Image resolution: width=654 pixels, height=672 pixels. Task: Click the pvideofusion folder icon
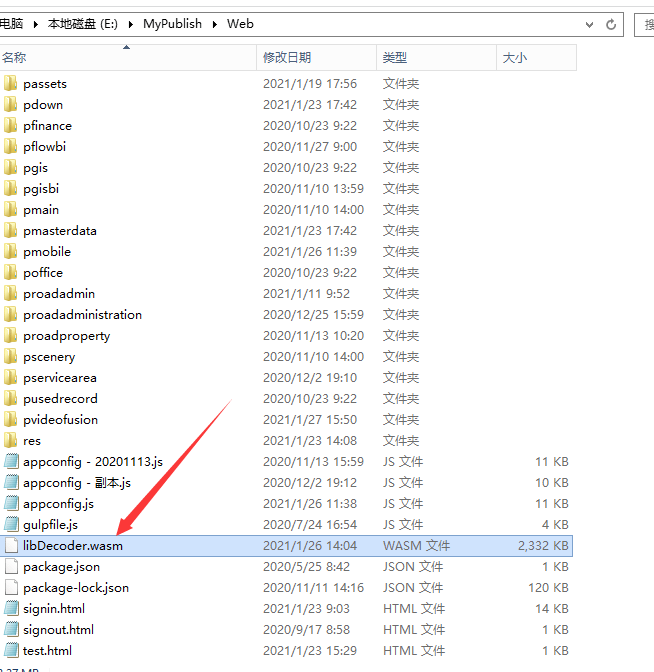pos(10,420)
